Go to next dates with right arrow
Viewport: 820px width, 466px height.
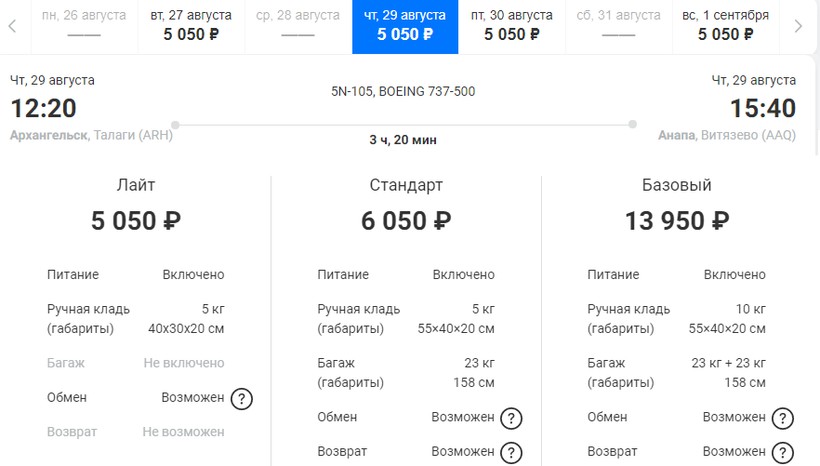pyautogui.click(x=798, y=26)
